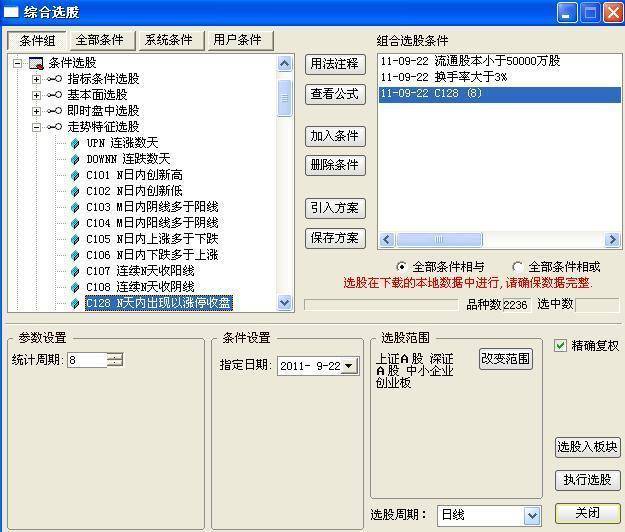Click the key icon beside 走势特征选股

(x=54, y=127)
